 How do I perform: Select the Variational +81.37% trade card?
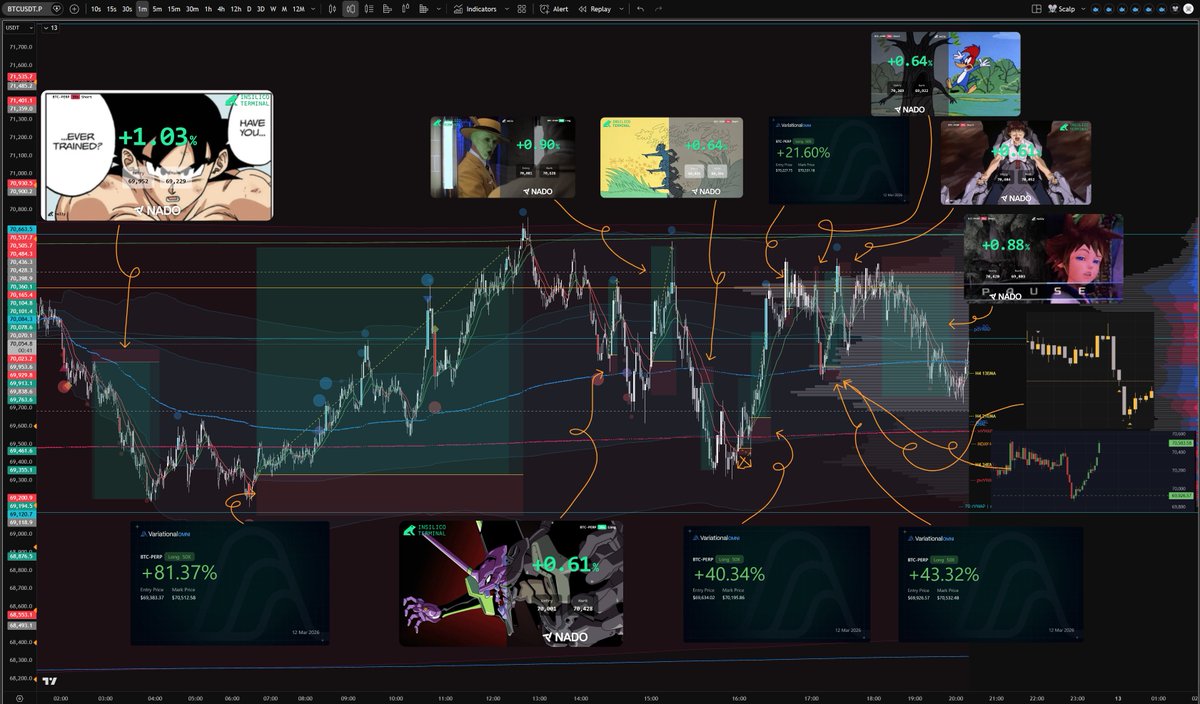click(x=229, y=583)
